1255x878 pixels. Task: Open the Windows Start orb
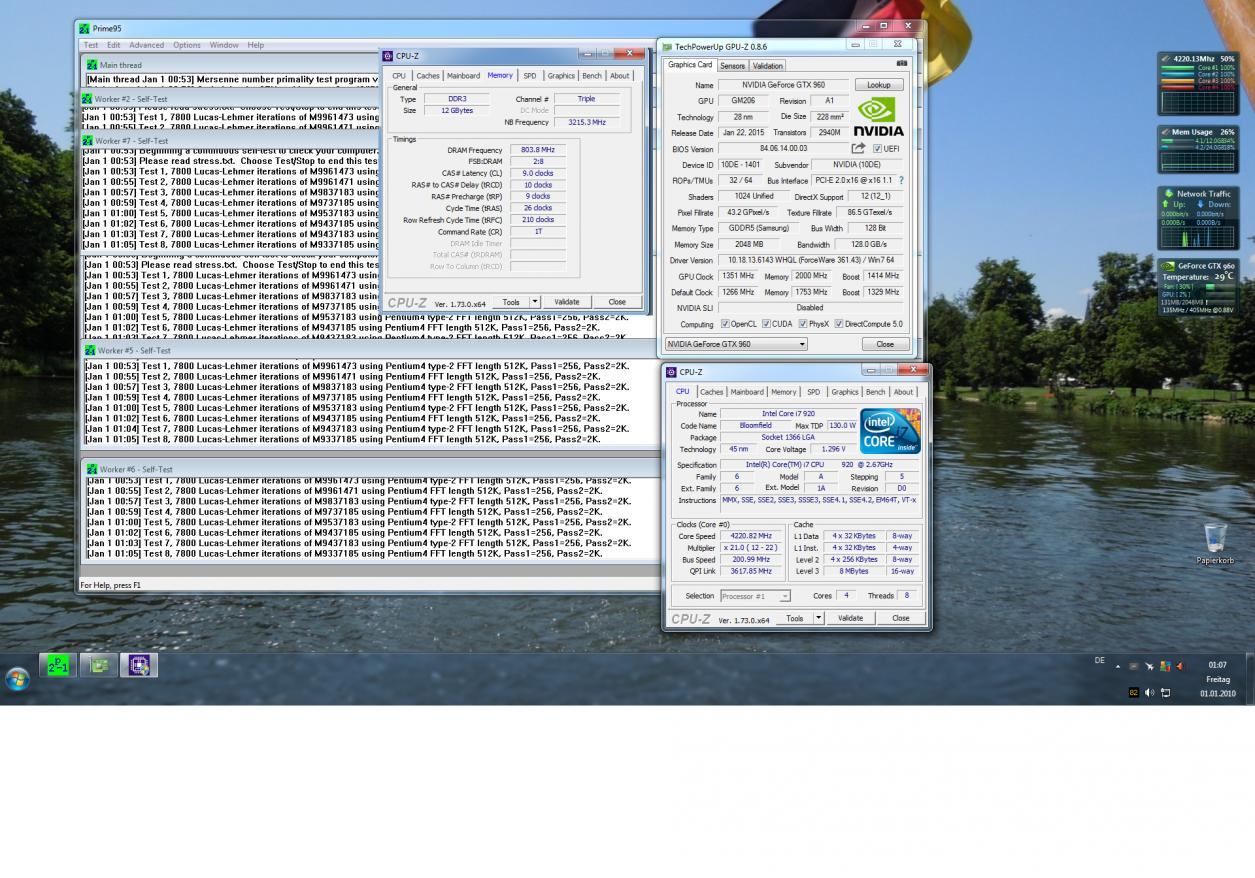(17, 680)
